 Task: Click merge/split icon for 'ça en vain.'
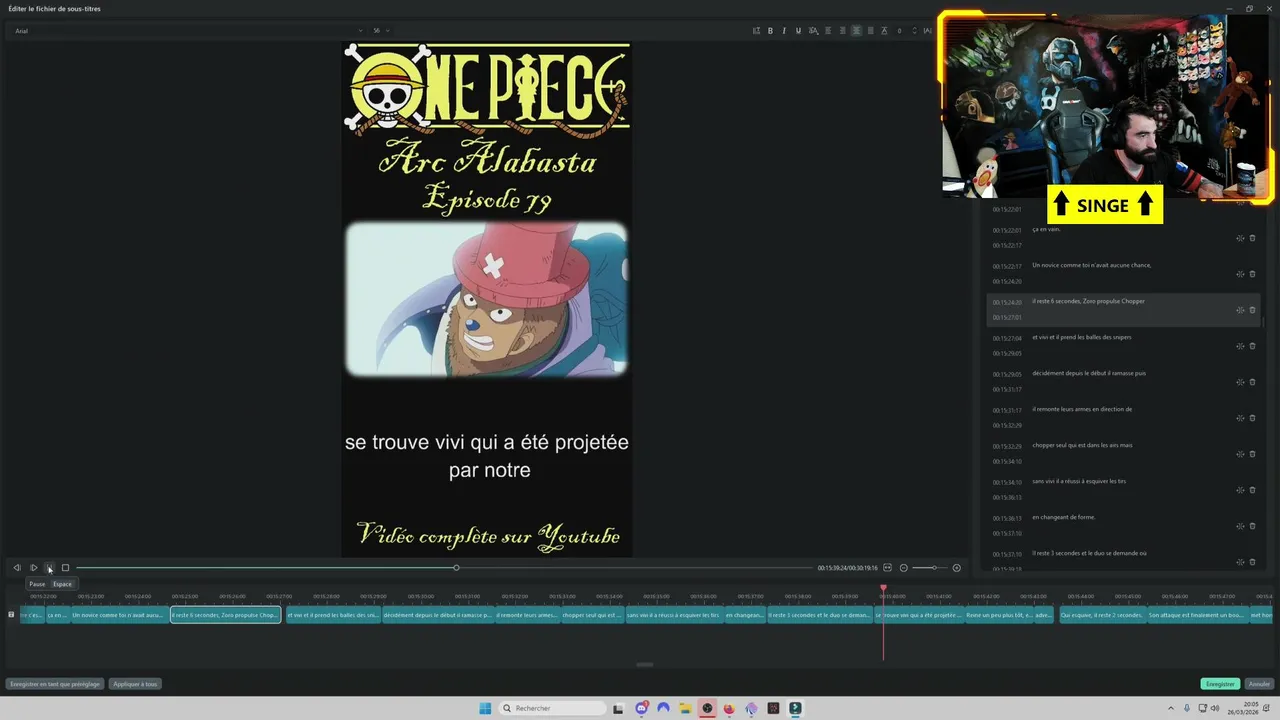[1240, 238]
